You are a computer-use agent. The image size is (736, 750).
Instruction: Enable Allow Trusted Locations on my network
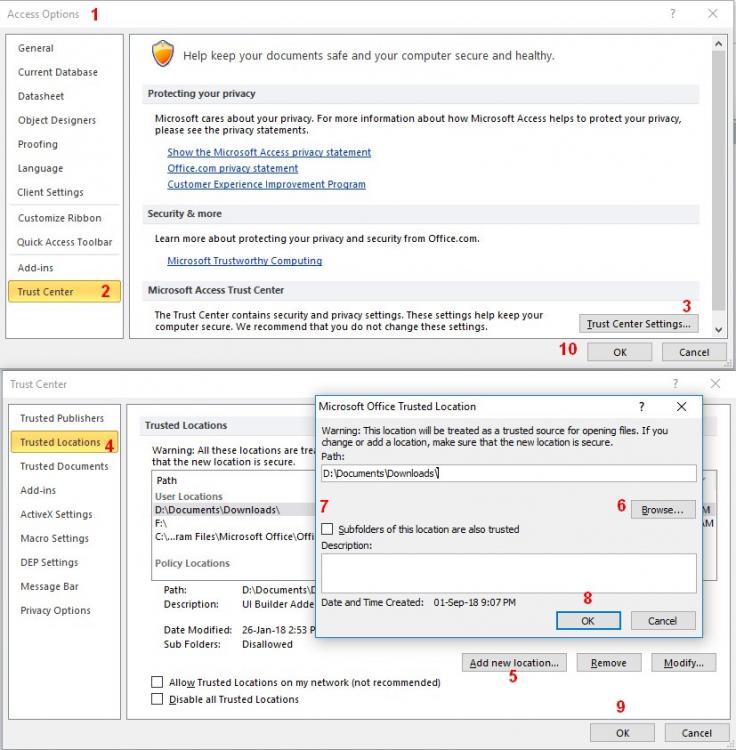[x=157, y=682]
